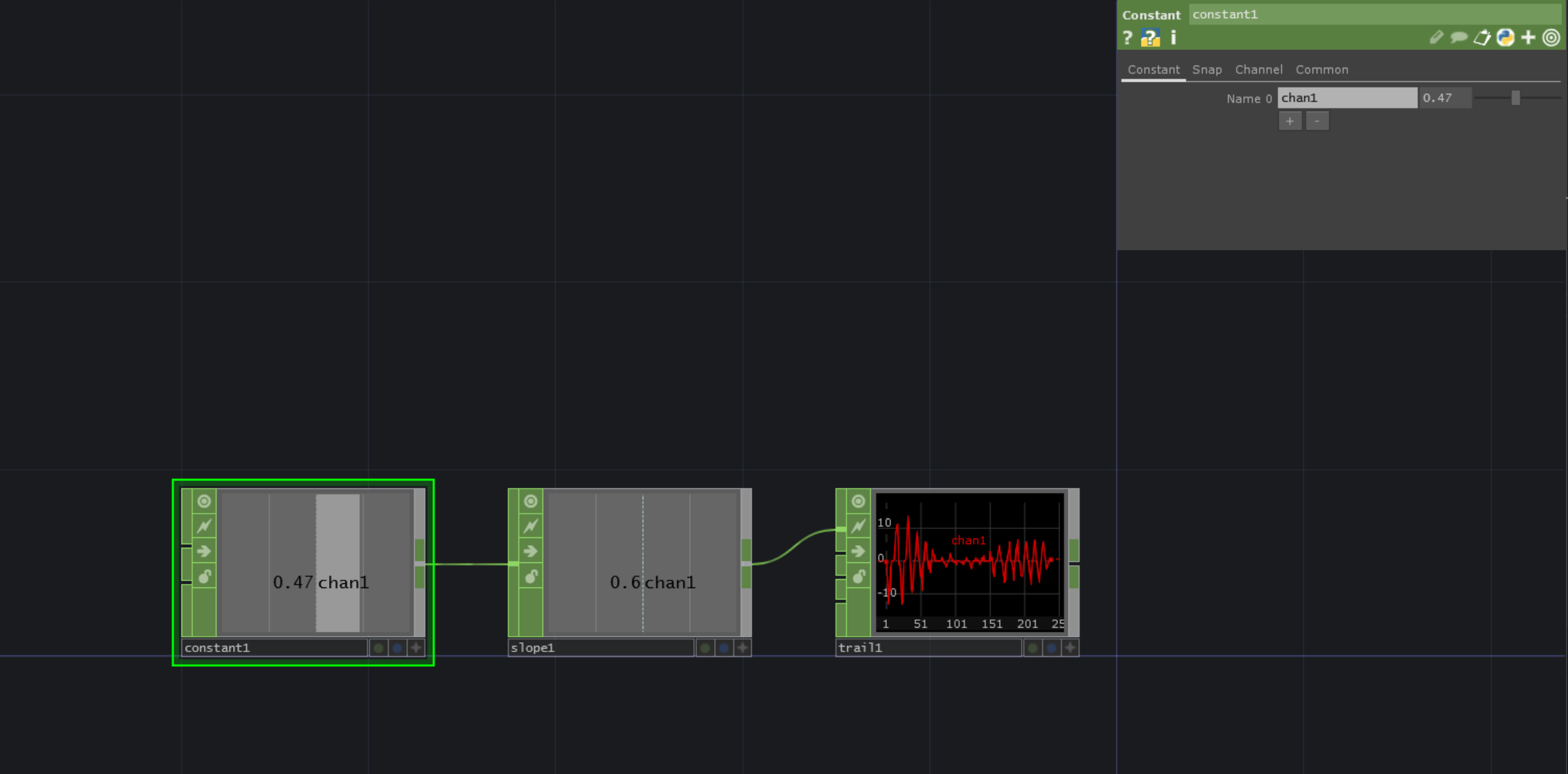Click green dot flag on slope1
The height and width of the screenshot is (774, 1568).
pos(705,648)
